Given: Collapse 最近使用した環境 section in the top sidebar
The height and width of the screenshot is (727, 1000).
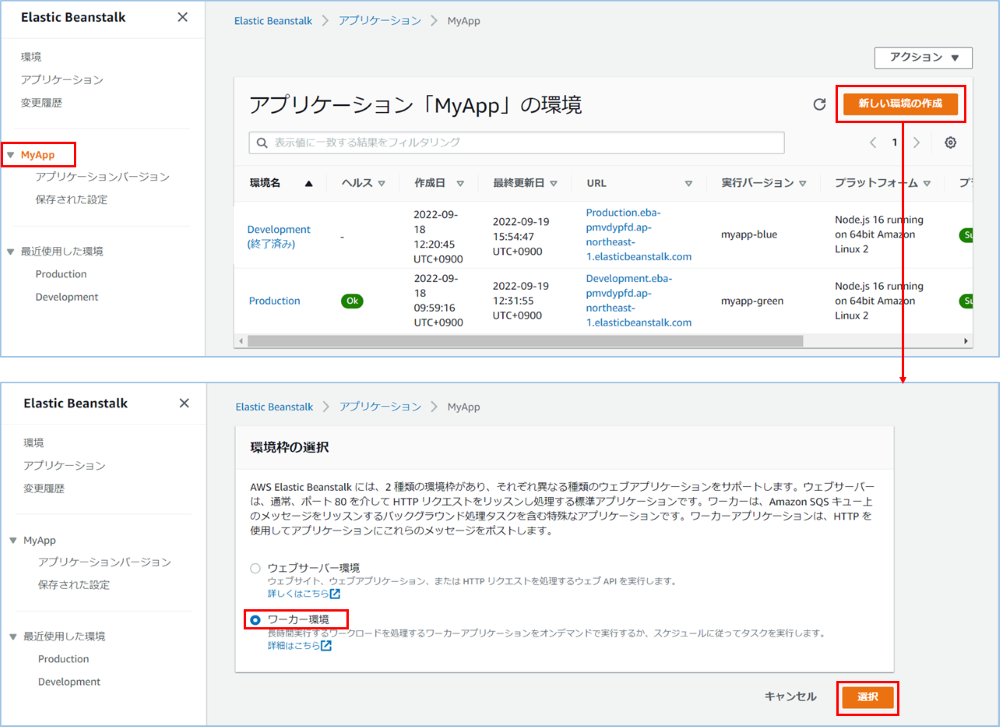Looking at the screenshot, I should [11, 252].
